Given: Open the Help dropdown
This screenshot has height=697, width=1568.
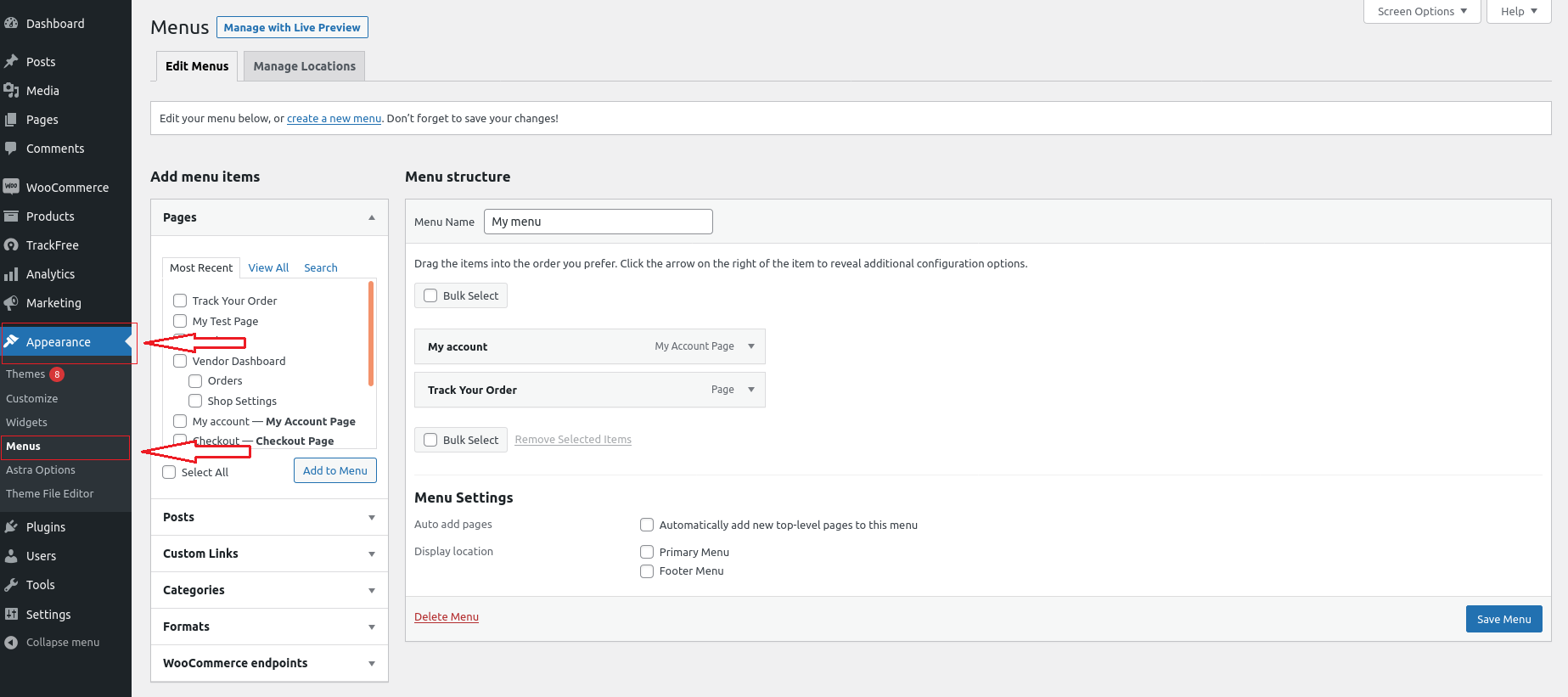Looking at the screenshot, I should (1519, 11).
